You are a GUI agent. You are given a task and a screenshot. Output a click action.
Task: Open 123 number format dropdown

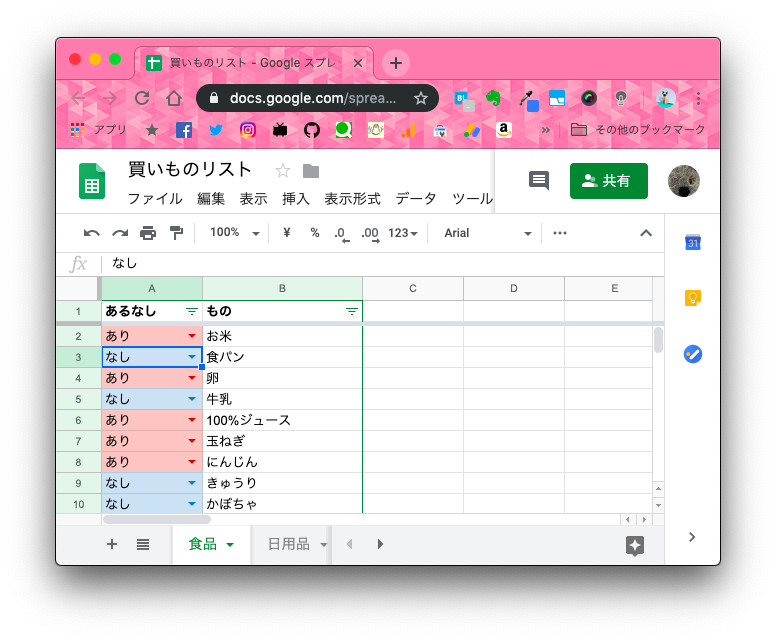[403, 233]
